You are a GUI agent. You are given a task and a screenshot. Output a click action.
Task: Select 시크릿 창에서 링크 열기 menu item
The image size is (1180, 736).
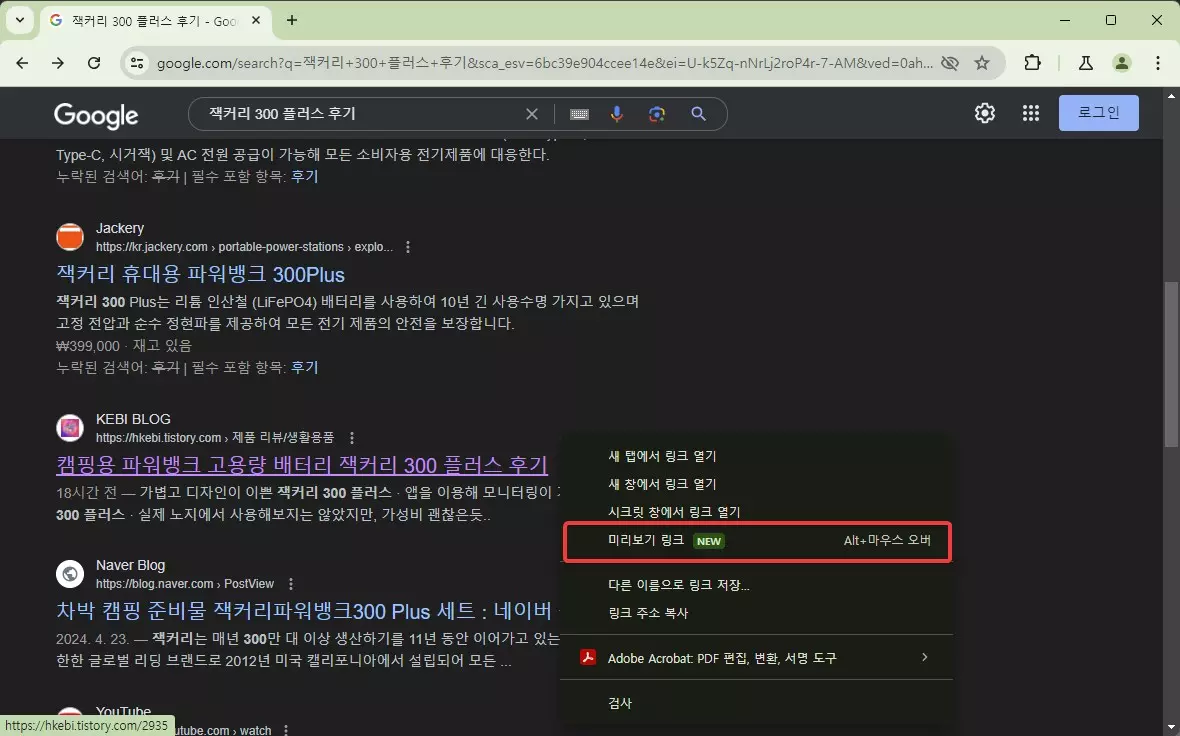757,512
